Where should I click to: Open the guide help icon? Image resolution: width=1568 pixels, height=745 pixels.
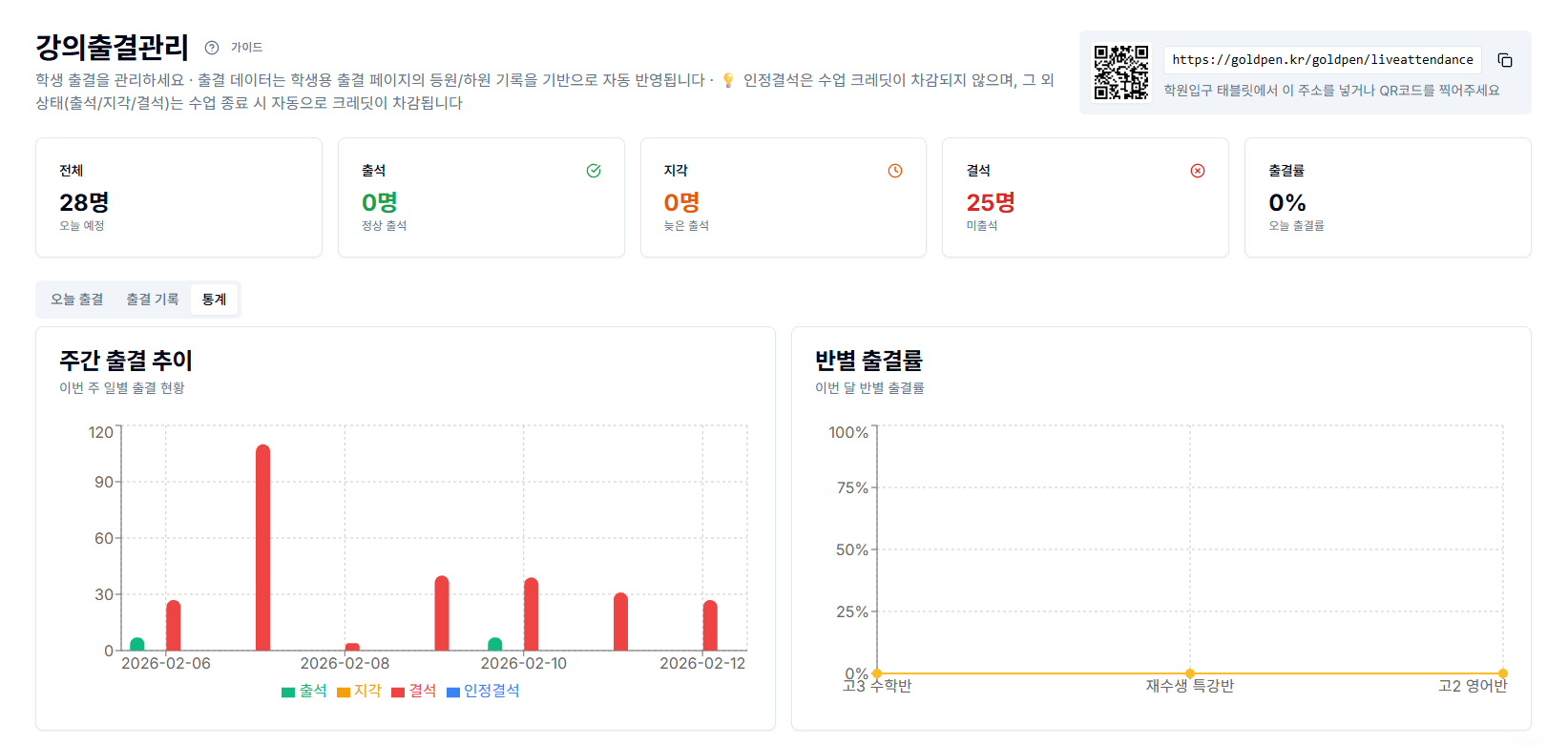click(212, 48)
